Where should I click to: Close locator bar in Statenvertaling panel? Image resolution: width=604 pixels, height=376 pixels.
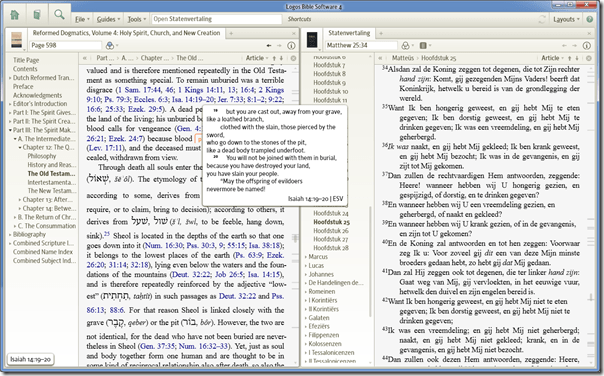589,58
